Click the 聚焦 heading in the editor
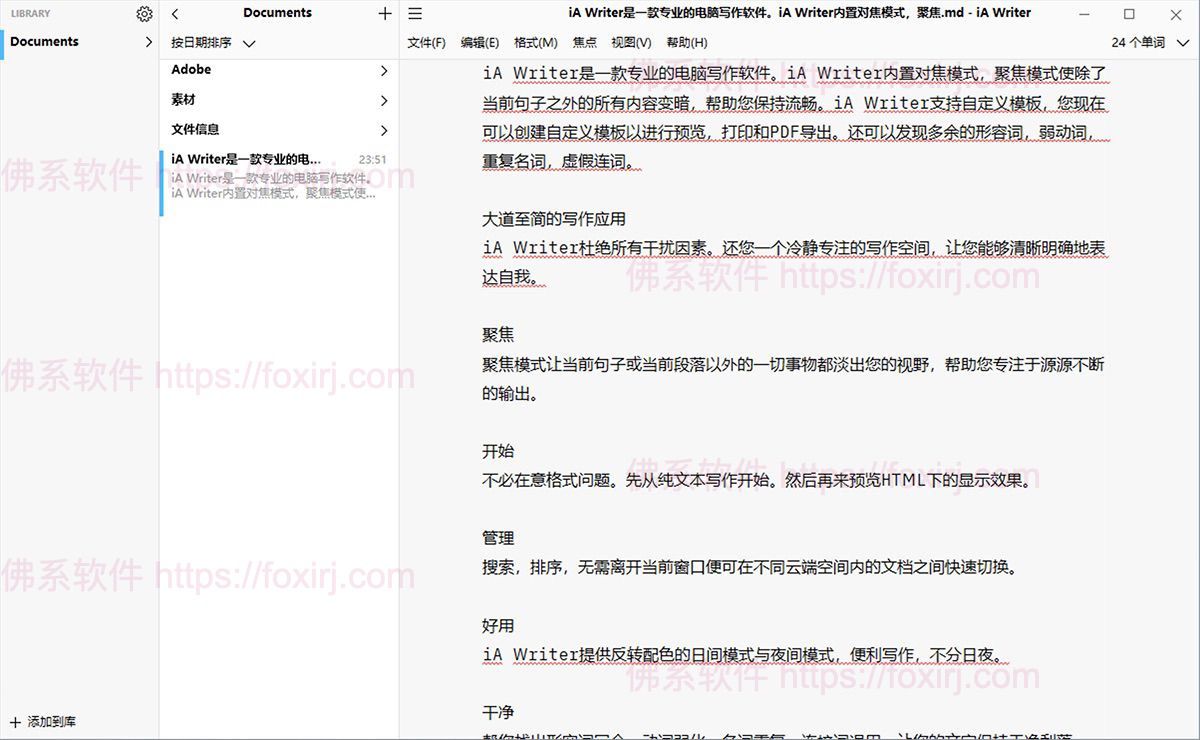Image resolution: width=1200 pixels, height=740 pixels. 498,335
